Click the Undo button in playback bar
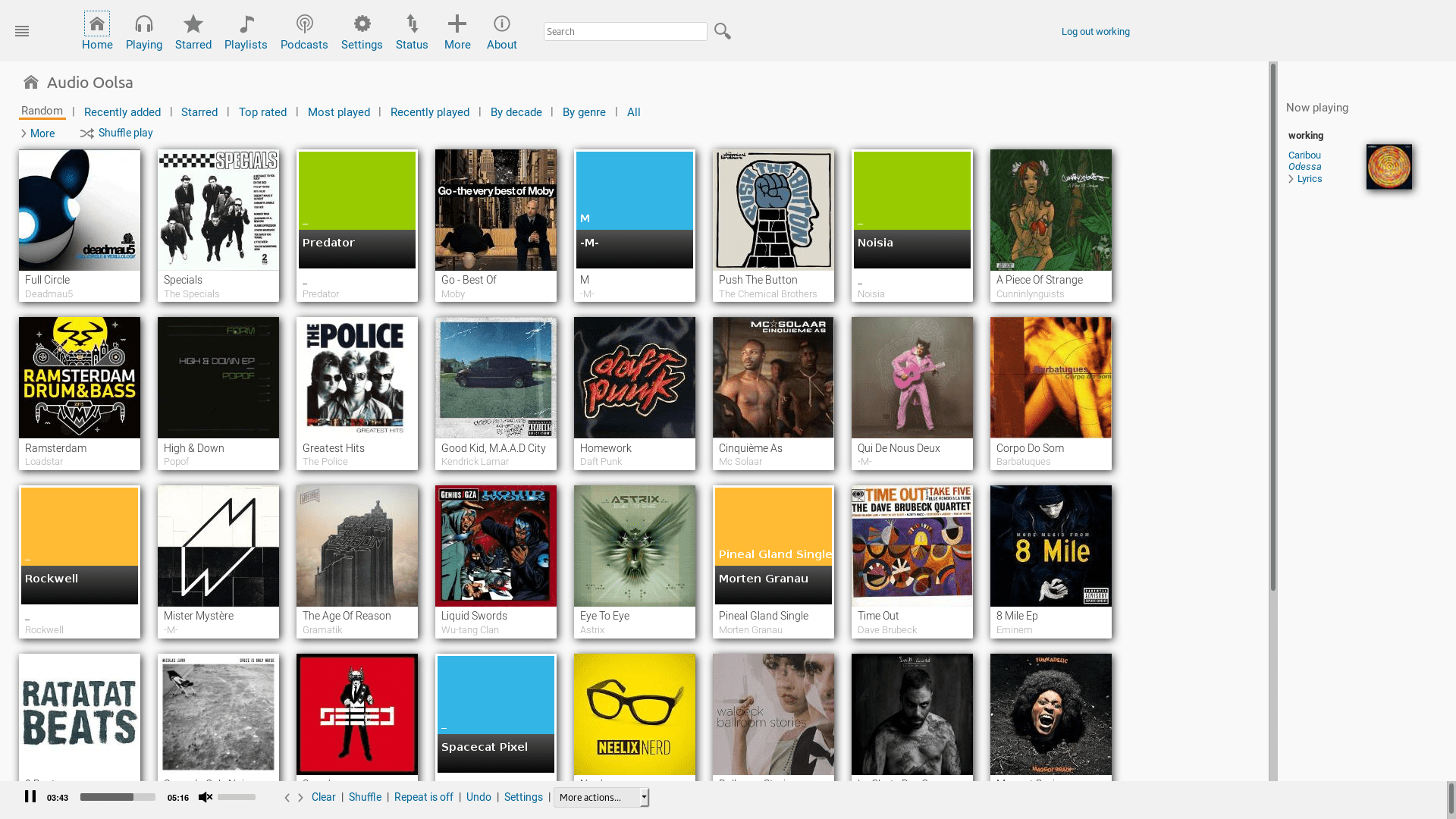The height and width of the screenshot is (819, 1456). click(x=479, y=797)
